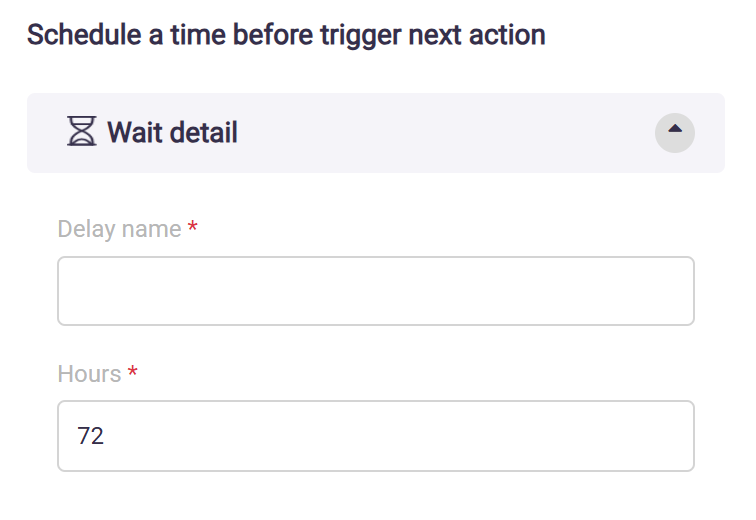Click the "Delay name" field label
This screenshot has width=756, height=520.
click(x=119, y=229)
